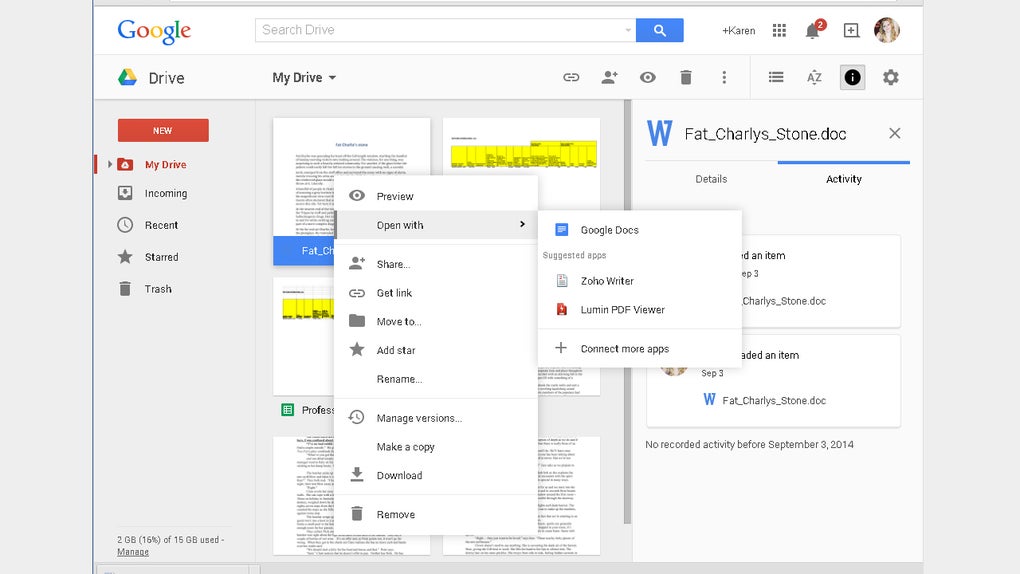Click the blue search button

(660, 30)
